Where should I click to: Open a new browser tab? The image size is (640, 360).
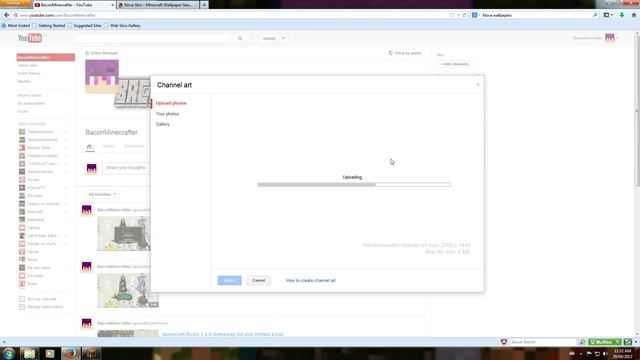click(204, 4)
